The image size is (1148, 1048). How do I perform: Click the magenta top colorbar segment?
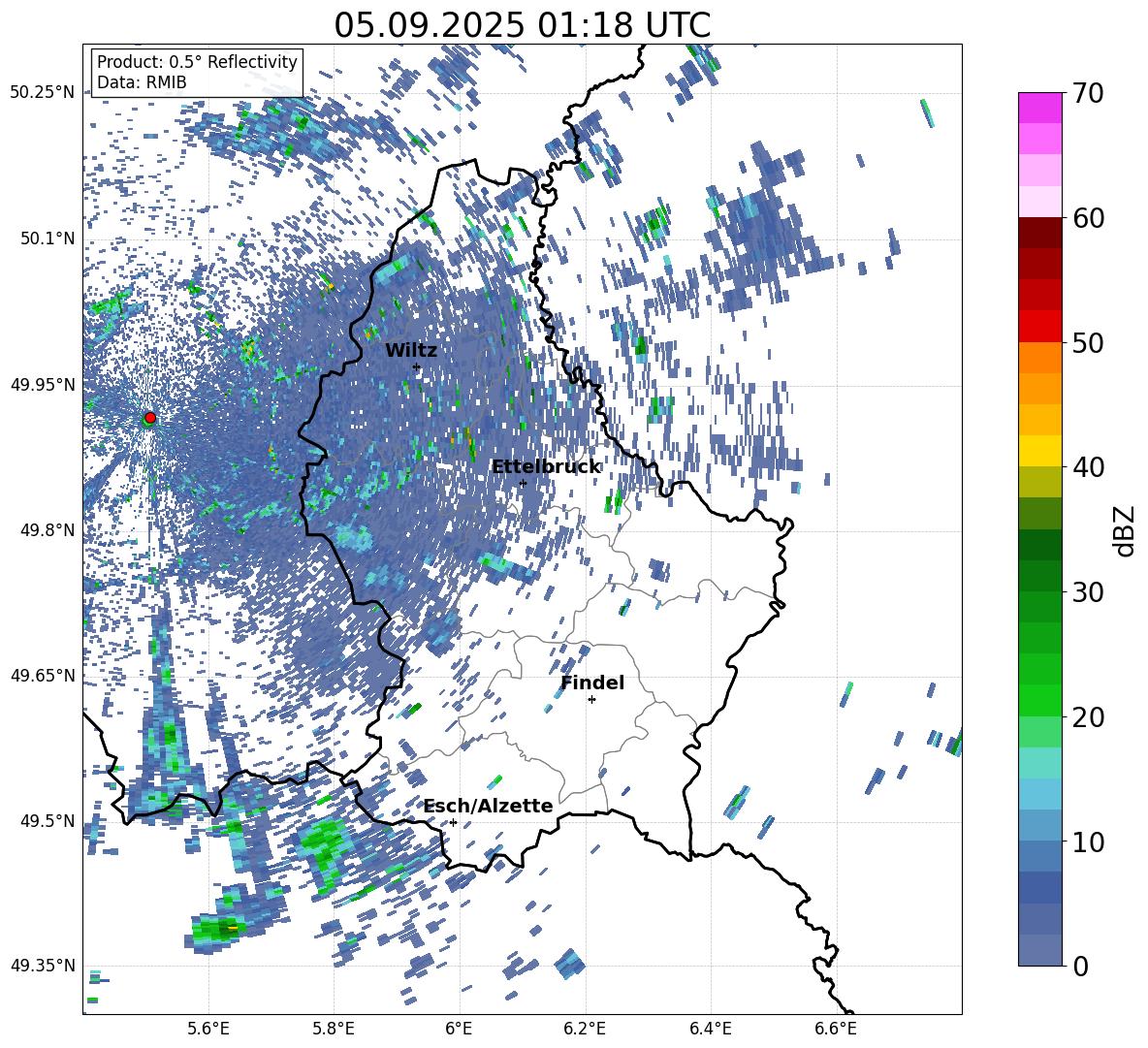(x=1039, y=108)
